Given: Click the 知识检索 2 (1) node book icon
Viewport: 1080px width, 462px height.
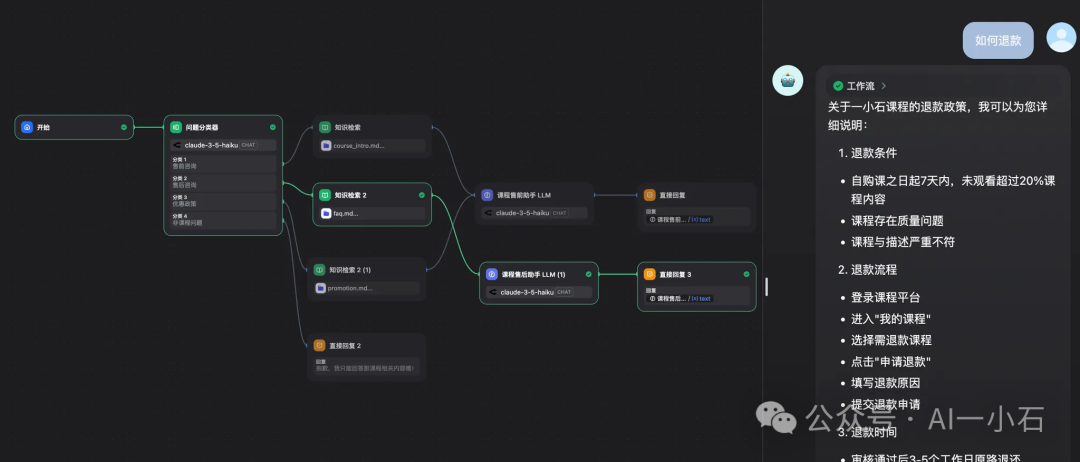Looking at the screenshot, I should click(x=319, y=270).
